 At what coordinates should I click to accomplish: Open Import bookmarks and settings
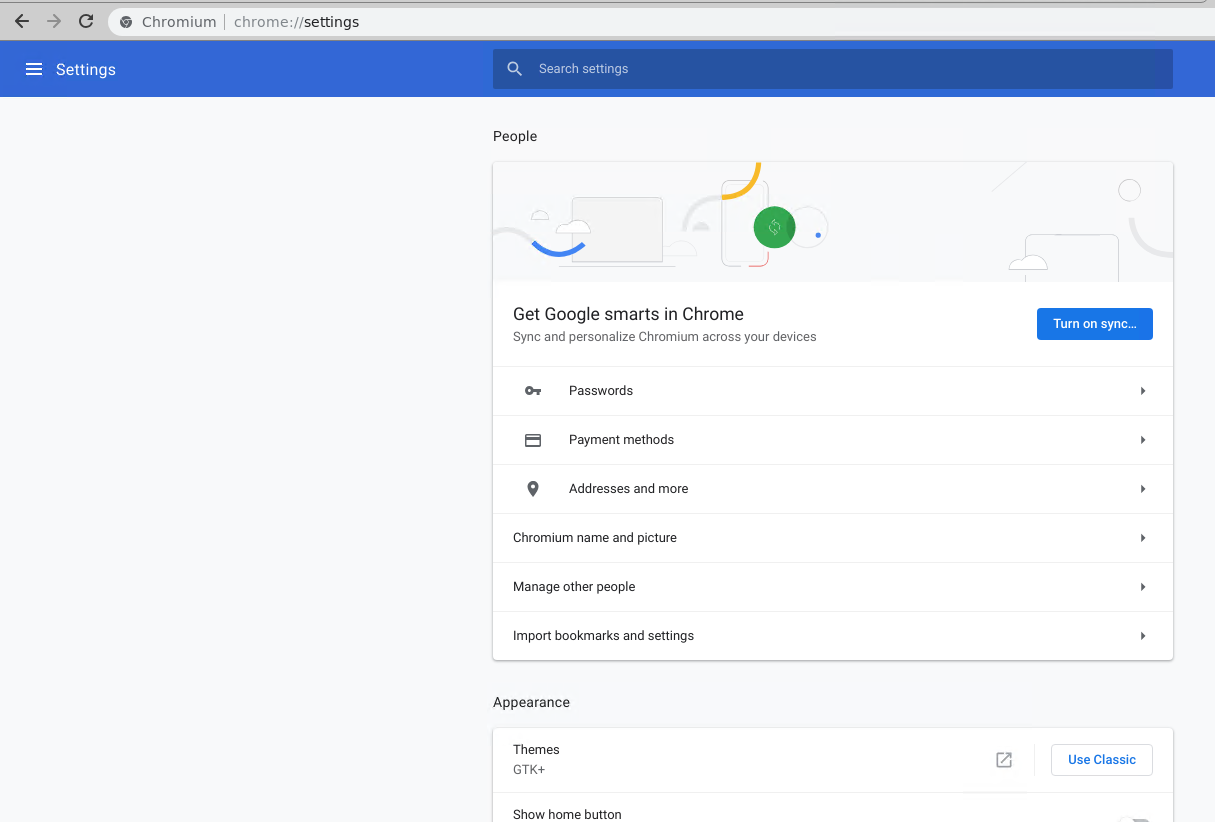833,636
